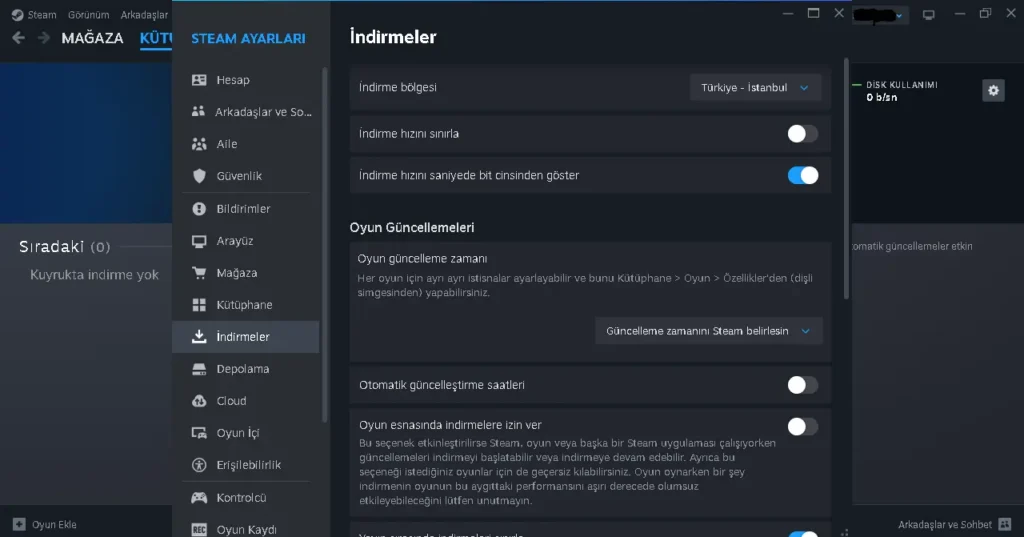Switch to the MAĞAZA tab

[x=92, y=38]
